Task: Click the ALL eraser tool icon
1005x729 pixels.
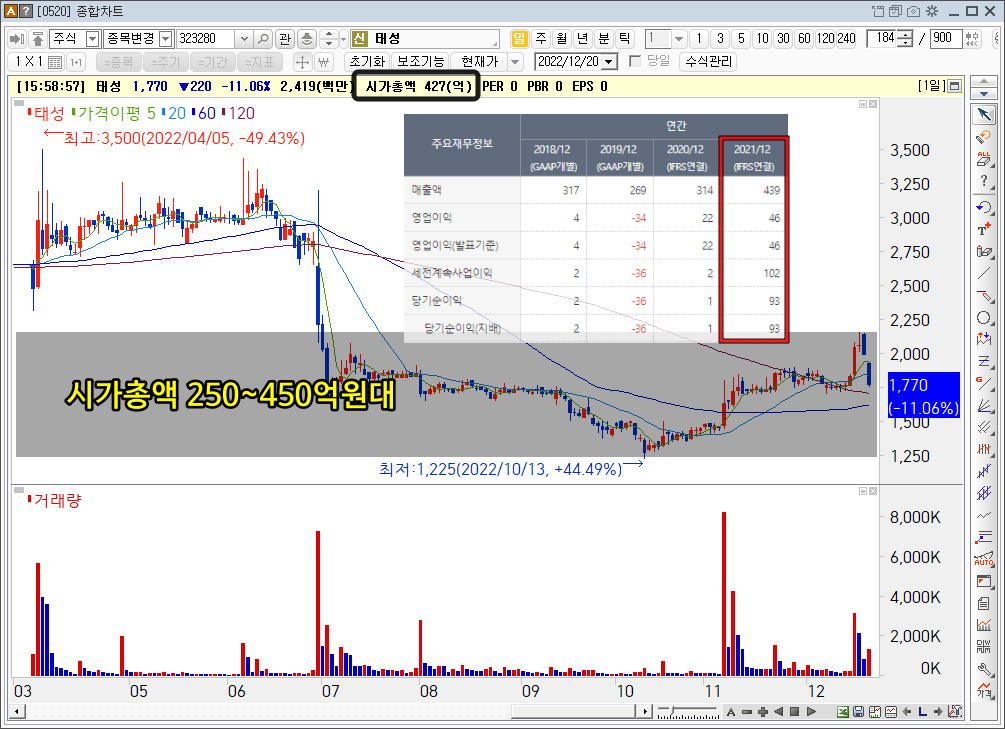Action: [984, 158]
